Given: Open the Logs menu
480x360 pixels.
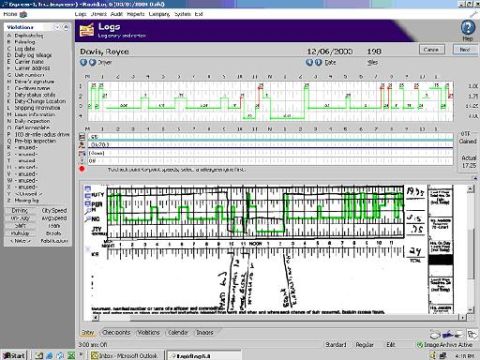Looking at the screenshot, I should [80, 14].
